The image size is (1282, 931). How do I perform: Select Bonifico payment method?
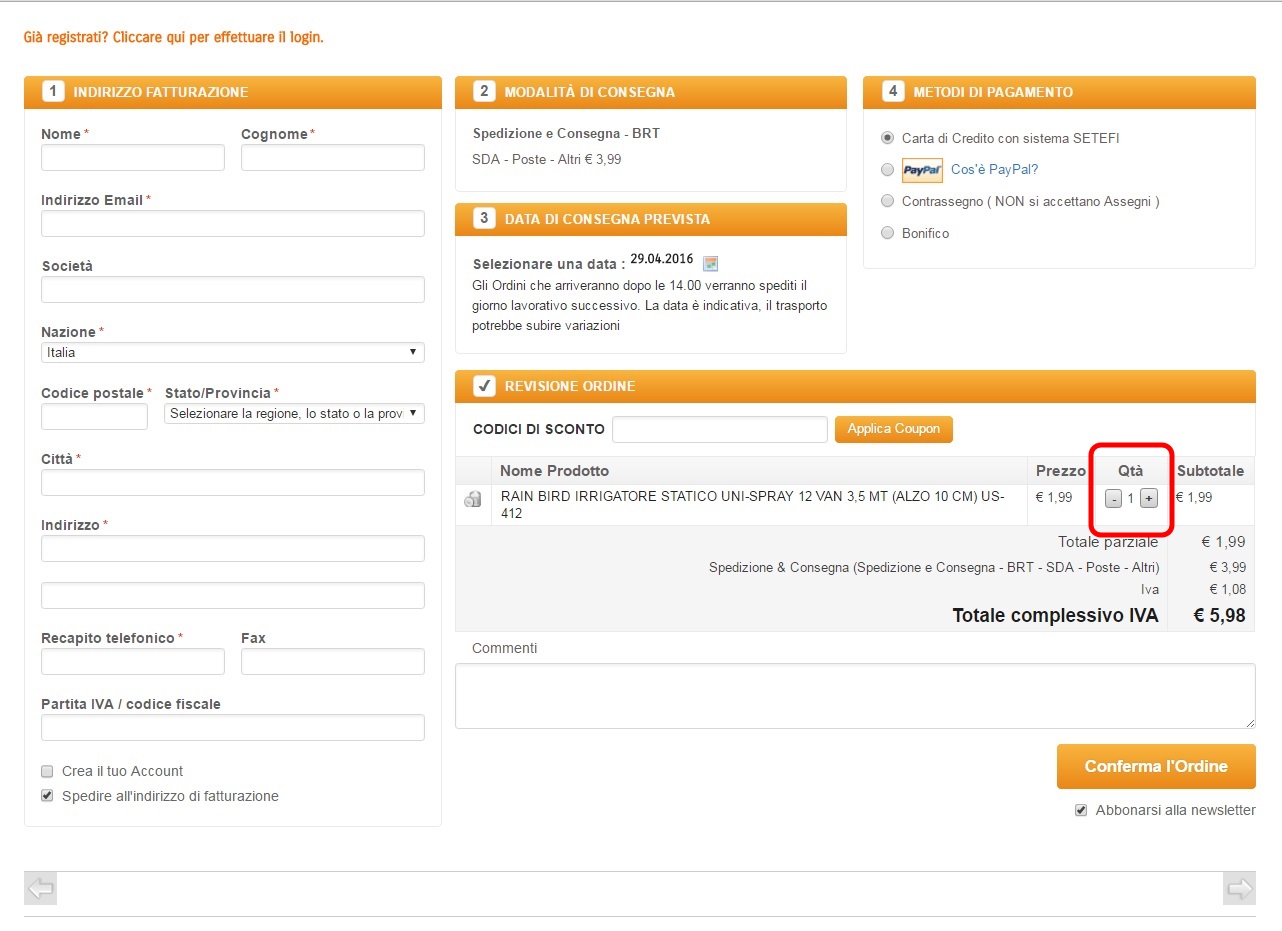[x=887, y=233]
